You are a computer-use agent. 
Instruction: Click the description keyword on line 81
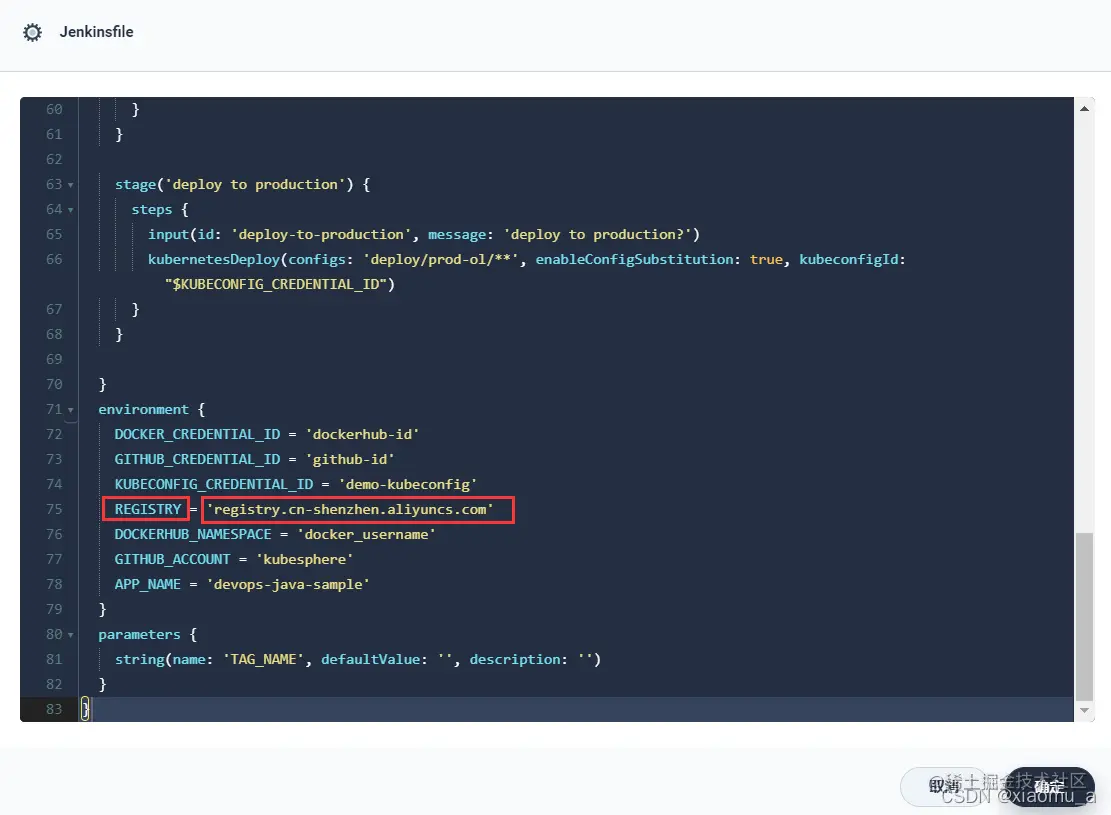[514, 660]
